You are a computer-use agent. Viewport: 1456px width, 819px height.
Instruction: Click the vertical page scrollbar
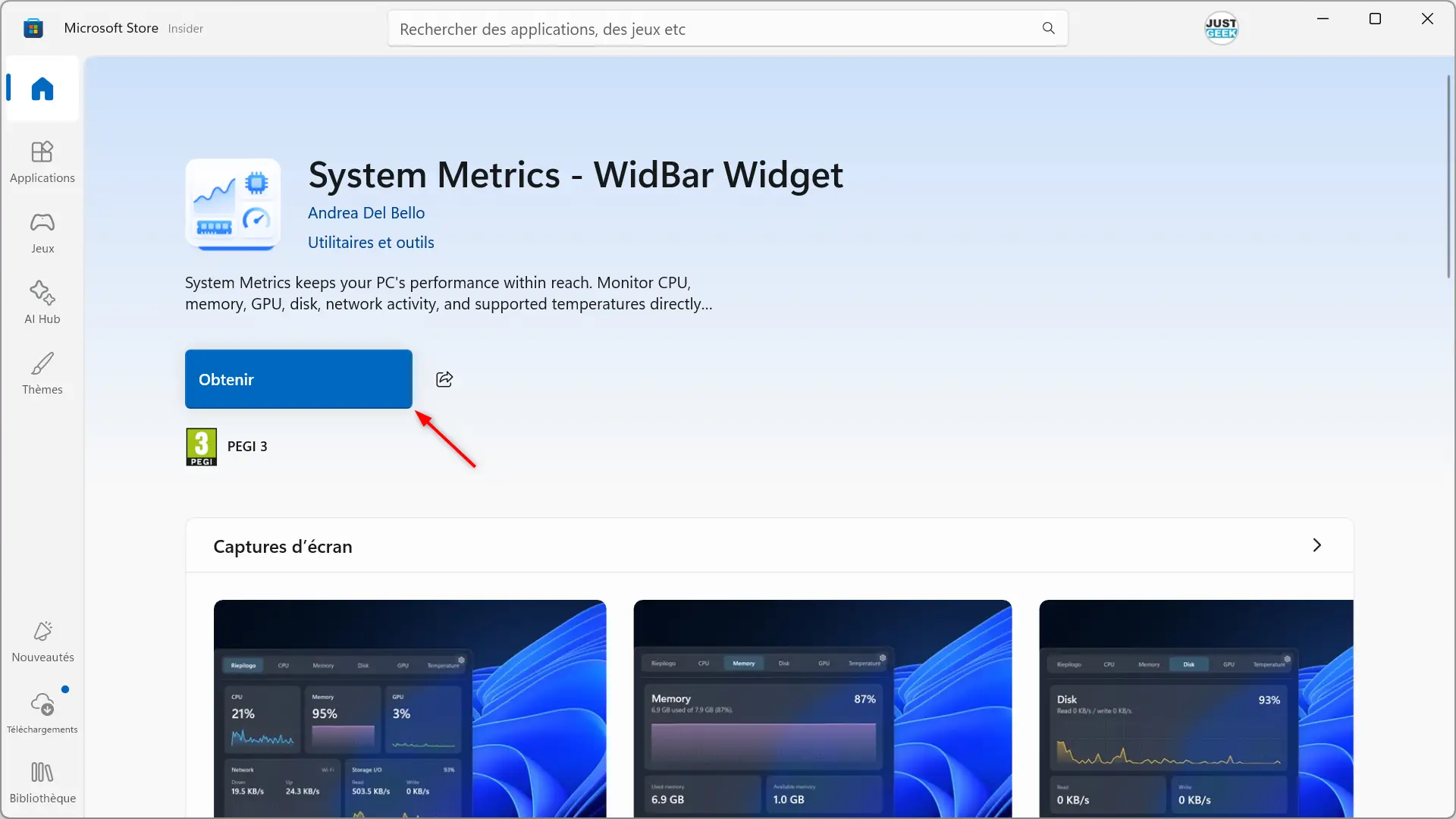[1448, 176]
